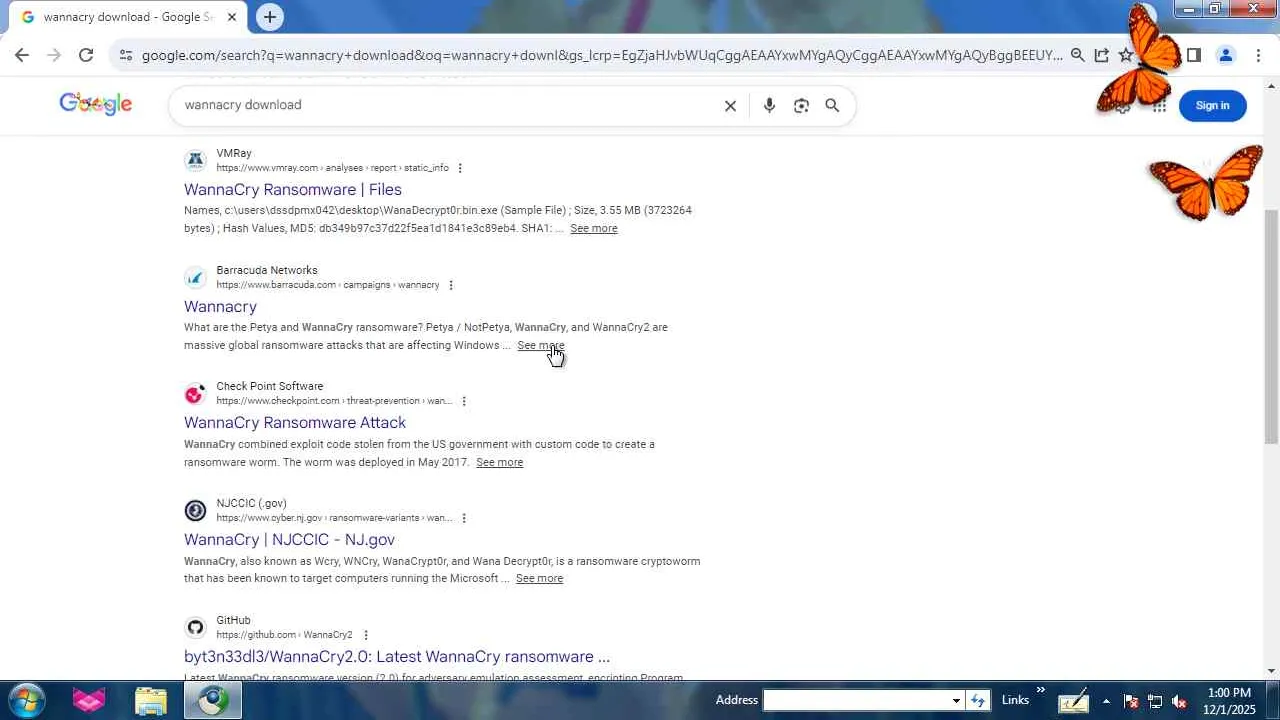This screenshot has height=720, width=1280.
Task: Click the Show desktop strip on taskbar
Action: [x=1273, y=701]
